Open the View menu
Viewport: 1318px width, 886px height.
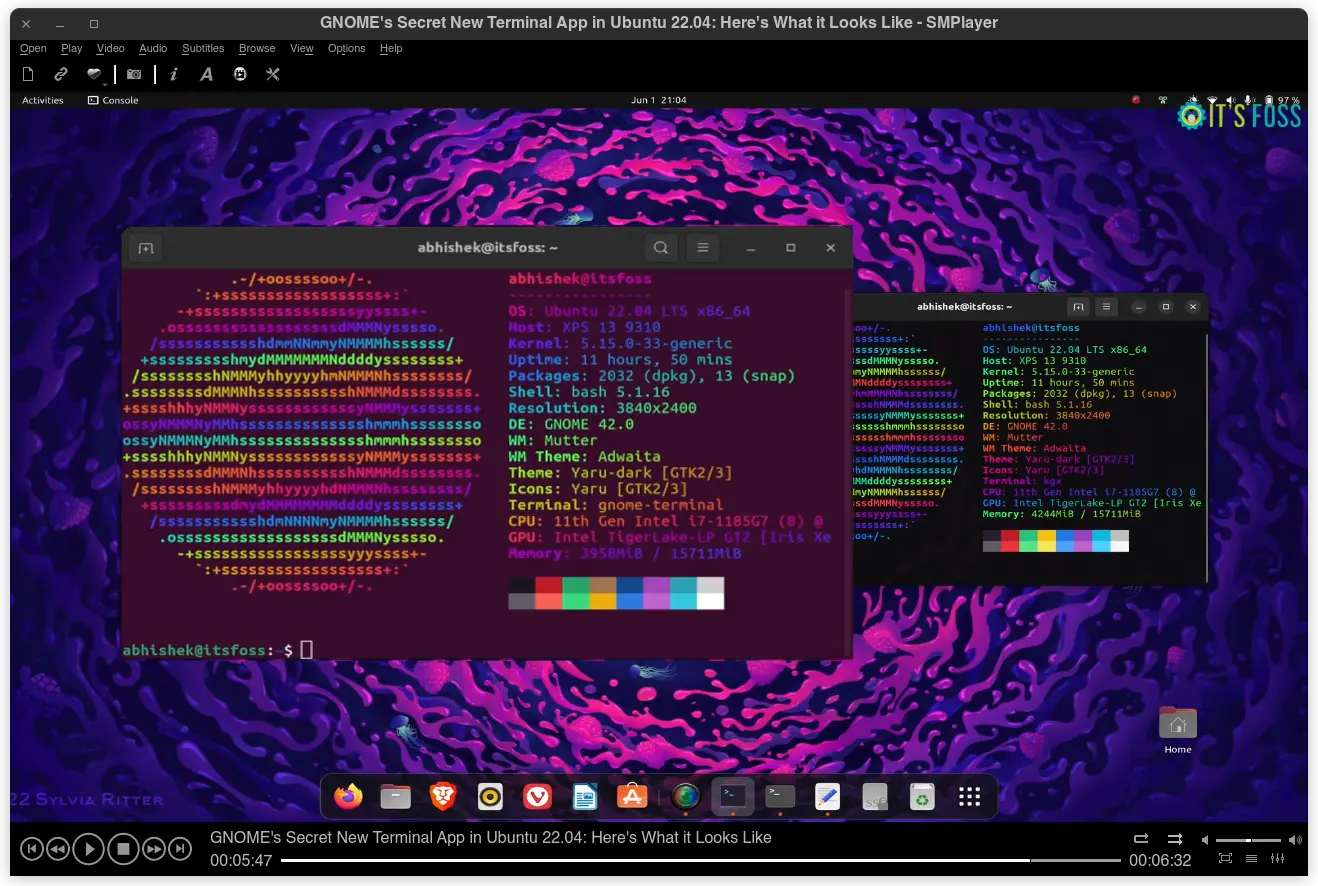coord(302,48)
